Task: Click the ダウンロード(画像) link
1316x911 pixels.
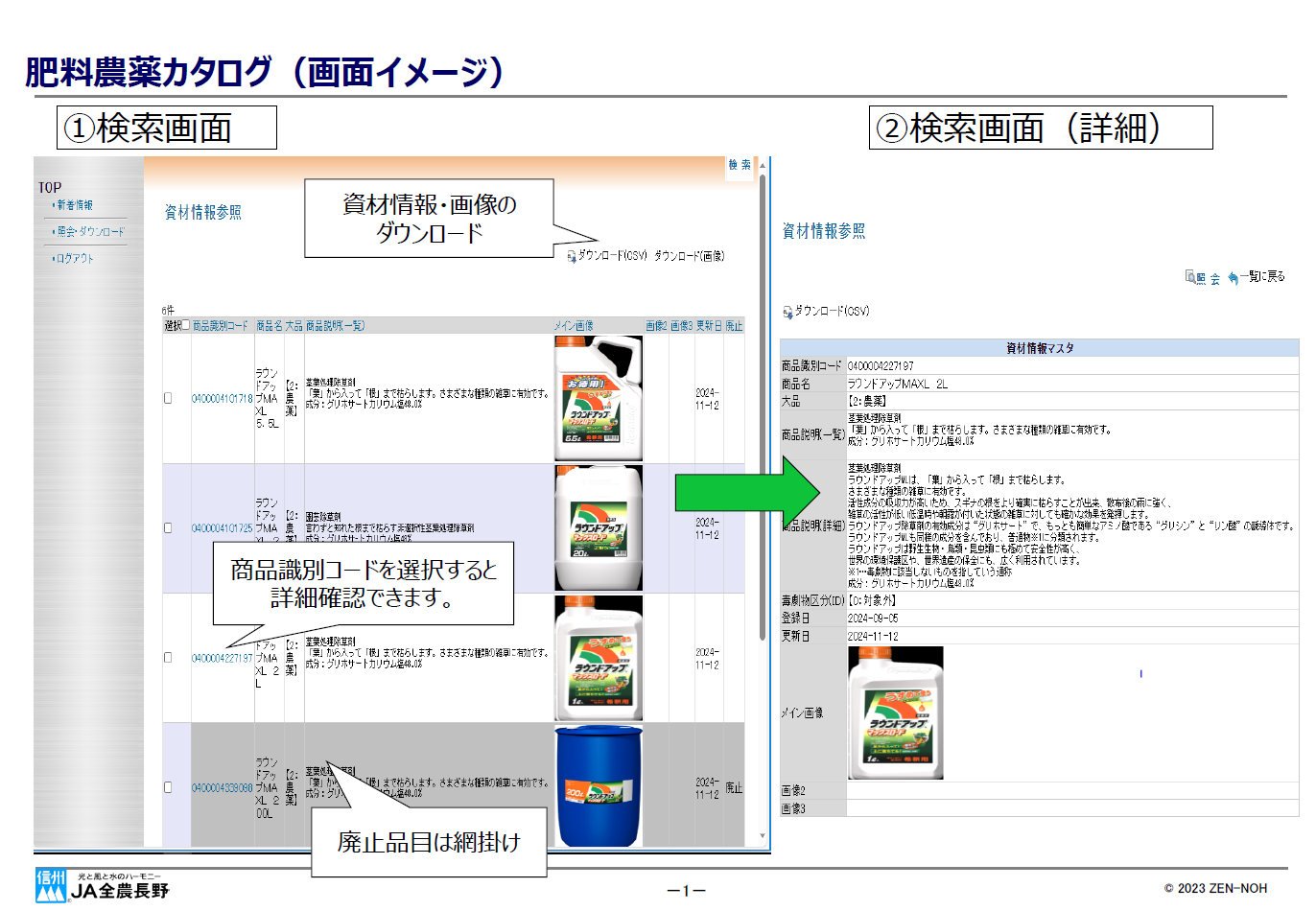Action: pos(690,256)
